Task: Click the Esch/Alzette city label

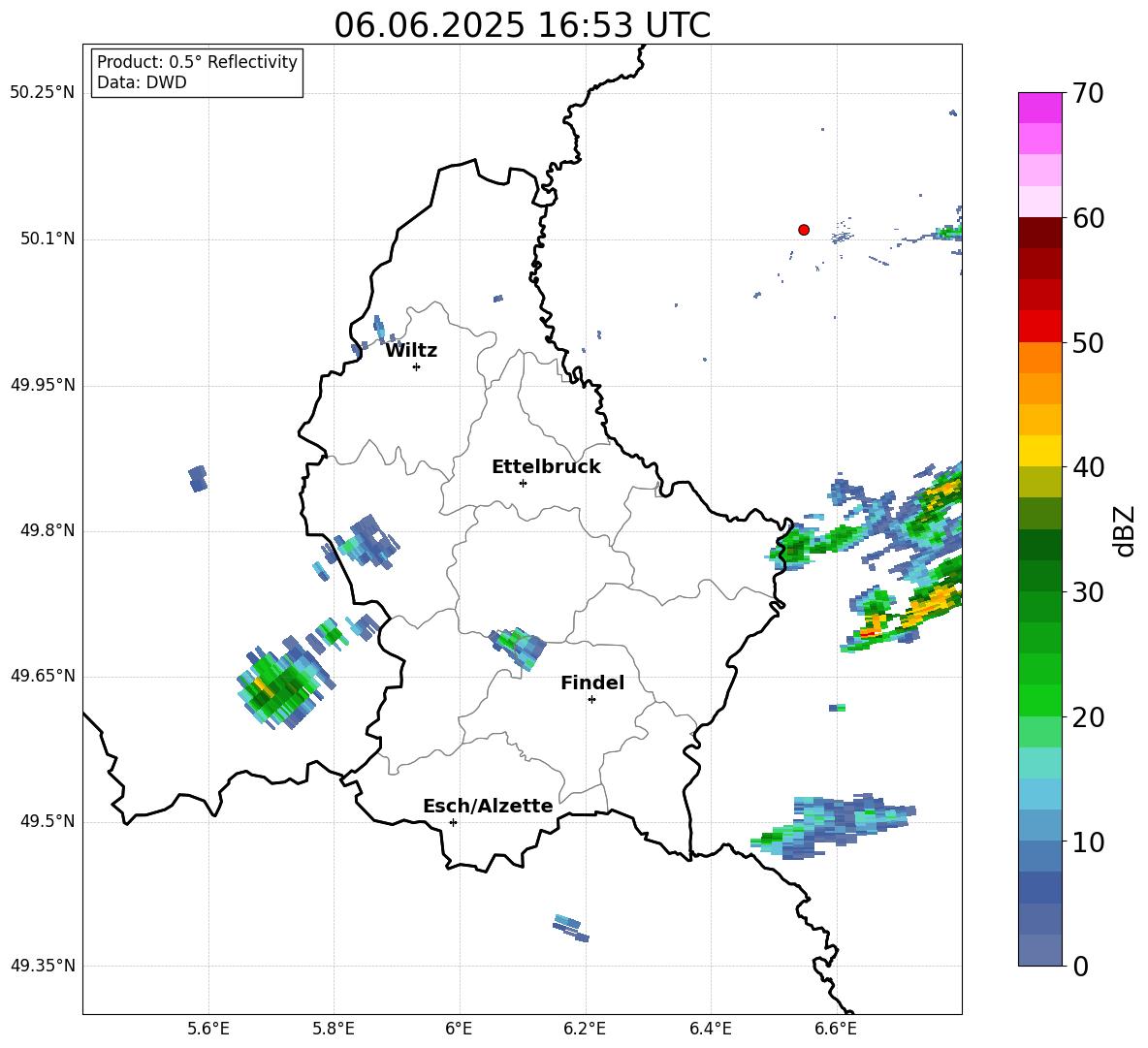Action: coord(488,806)
